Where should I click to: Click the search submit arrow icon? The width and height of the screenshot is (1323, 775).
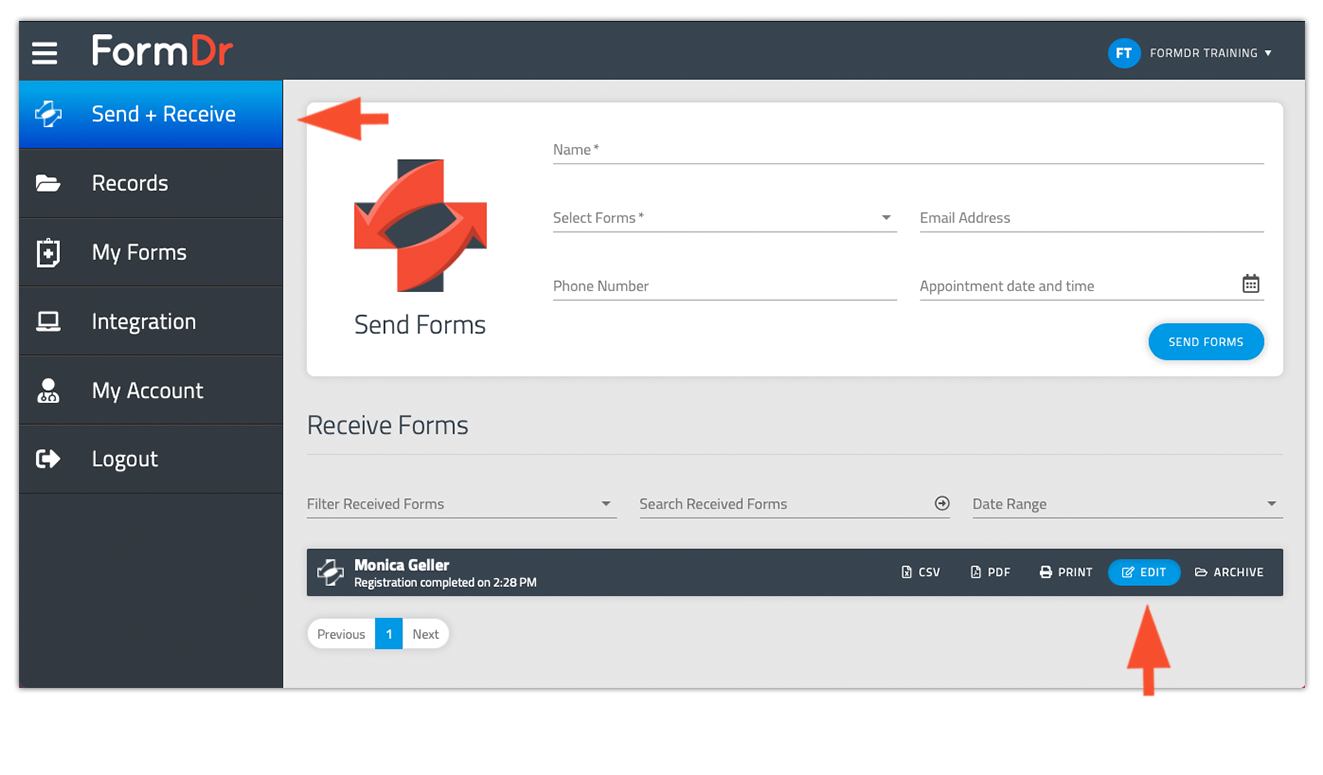click(x=942, y=503)
